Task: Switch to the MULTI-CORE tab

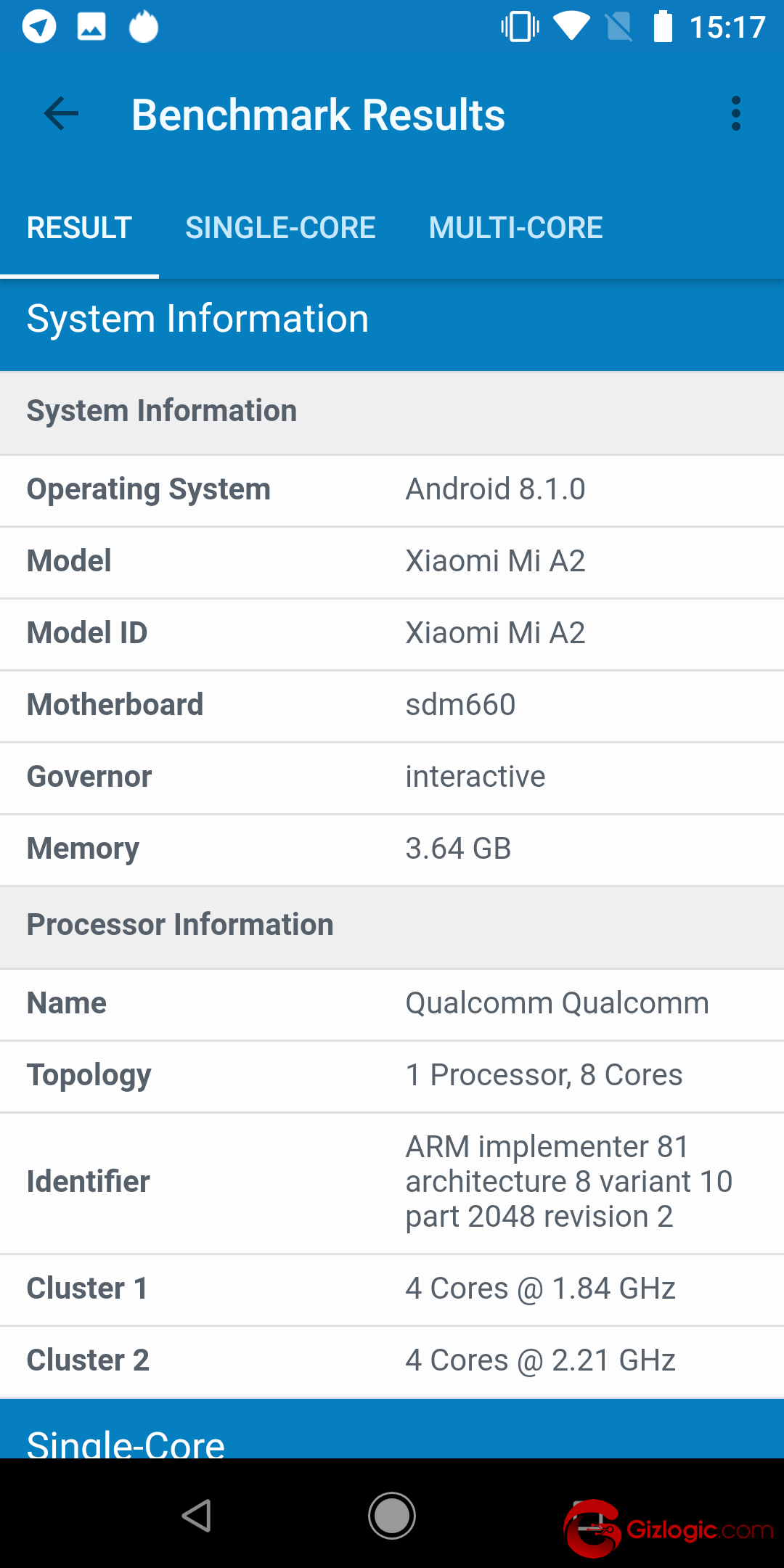Action: tap(515, 228)
